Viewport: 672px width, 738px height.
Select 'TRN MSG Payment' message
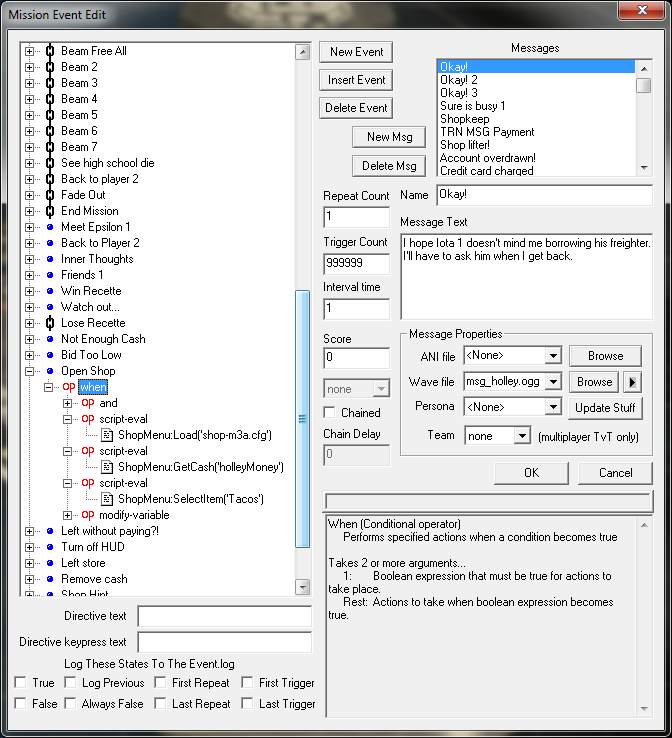coord(487,132)
